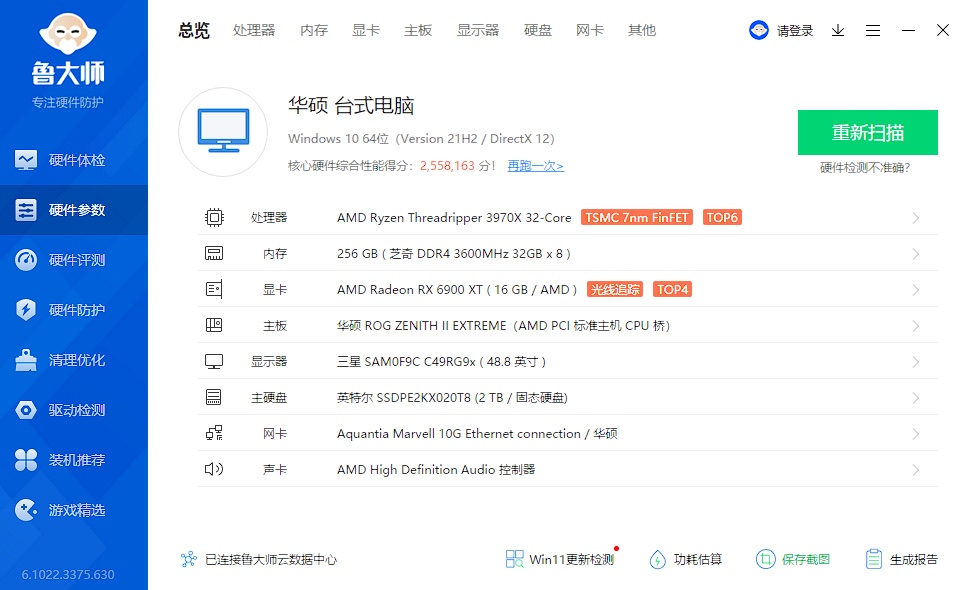Click the TSMC 7nm FinFET badge
Screen dimensions: 962x590
click(x=637, y=217)
